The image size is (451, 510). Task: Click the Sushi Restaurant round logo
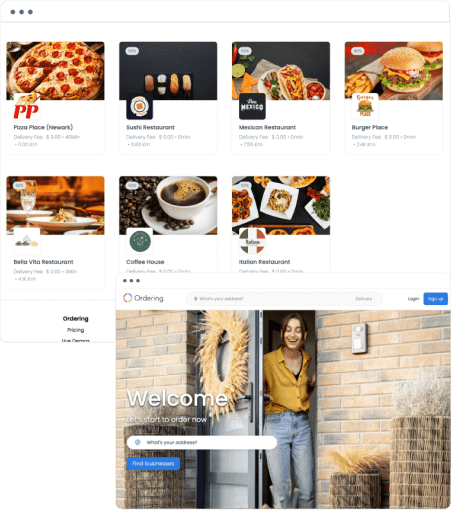pyautogui.click(x=139, y=107)
